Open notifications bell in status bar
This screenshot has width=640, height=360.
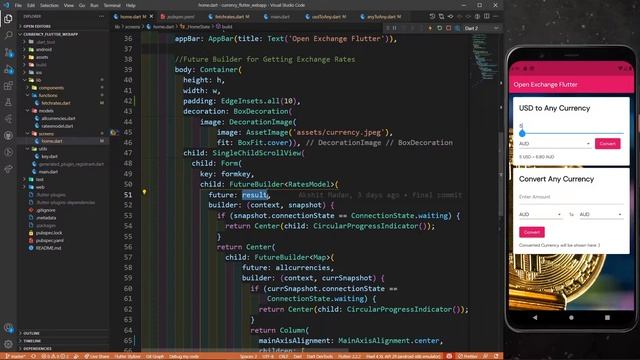tap(496, 356)
